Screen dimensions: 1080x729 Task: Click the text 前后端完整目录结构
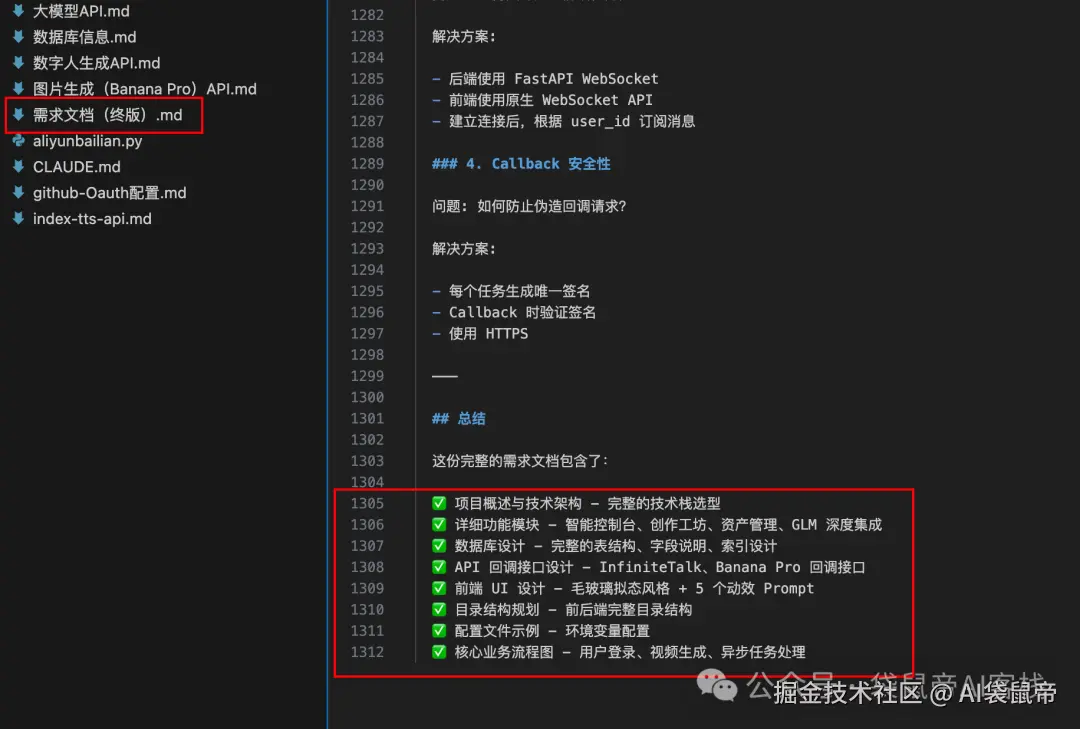pos(628,610)
